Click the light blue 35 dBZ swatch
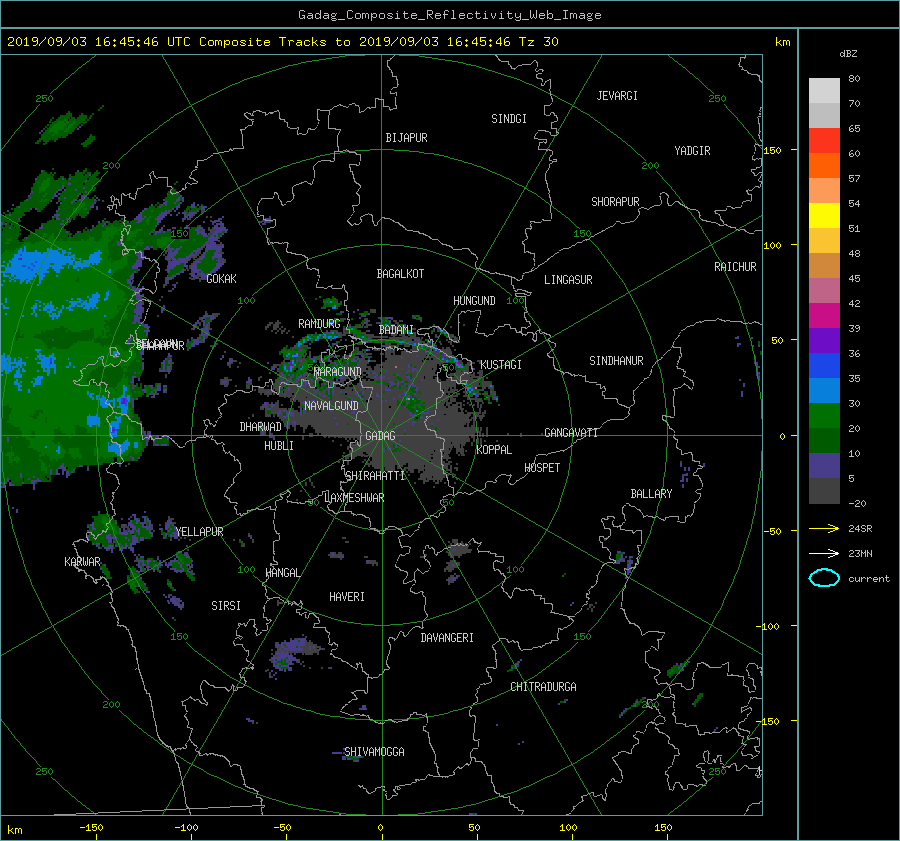900x841 pixels. coord(824,390)
